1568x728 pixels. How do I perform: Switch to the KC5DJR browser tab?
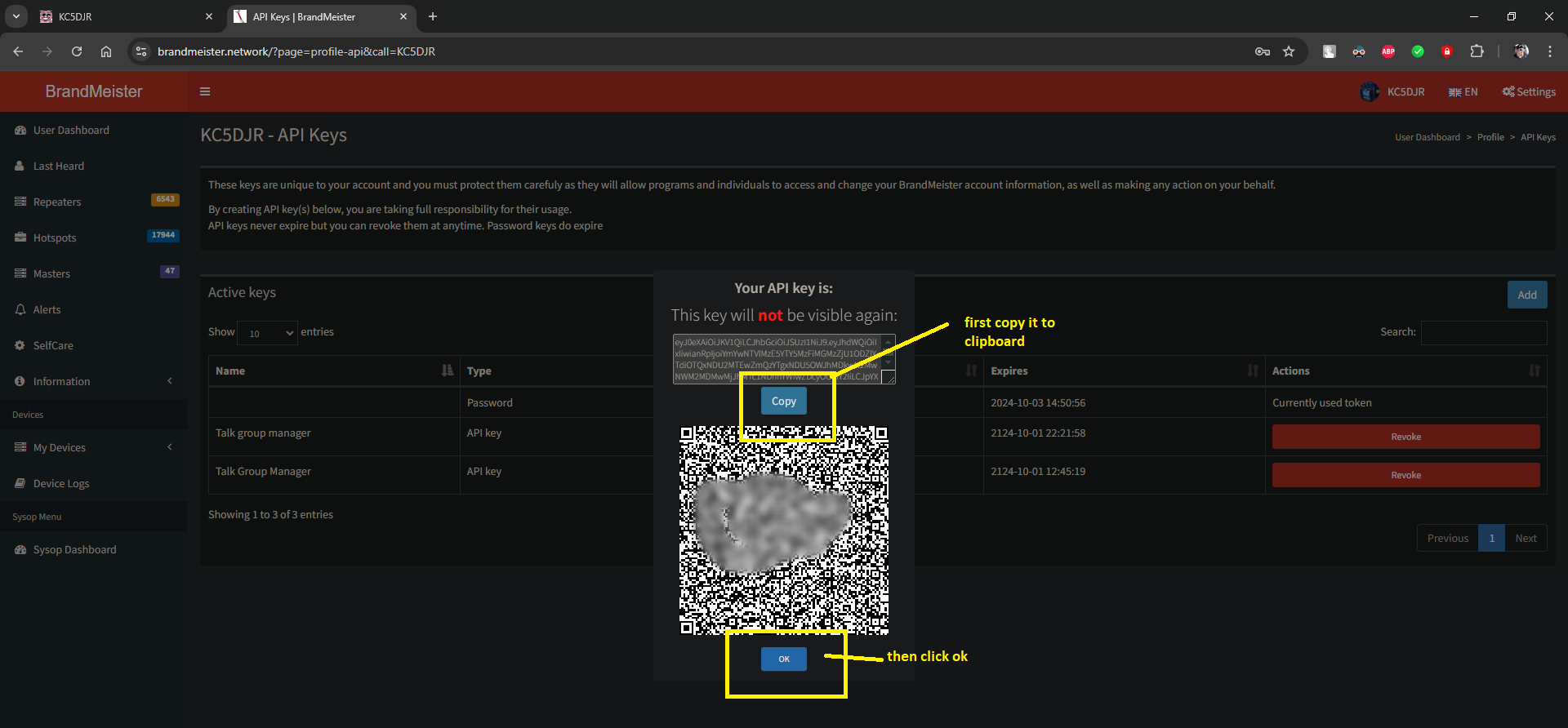click(122, 16)
